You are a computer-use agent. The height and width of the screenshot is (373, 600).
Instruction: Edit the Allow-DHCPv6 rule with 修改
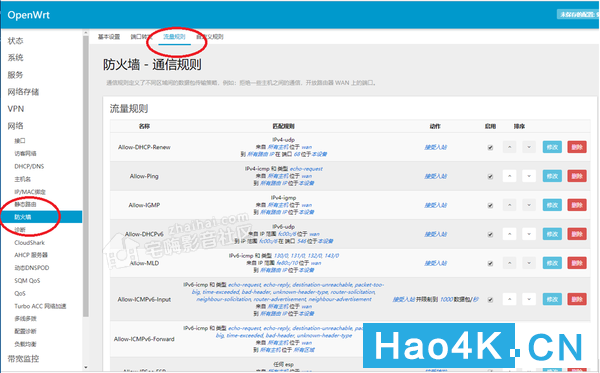tap(552, 234)
